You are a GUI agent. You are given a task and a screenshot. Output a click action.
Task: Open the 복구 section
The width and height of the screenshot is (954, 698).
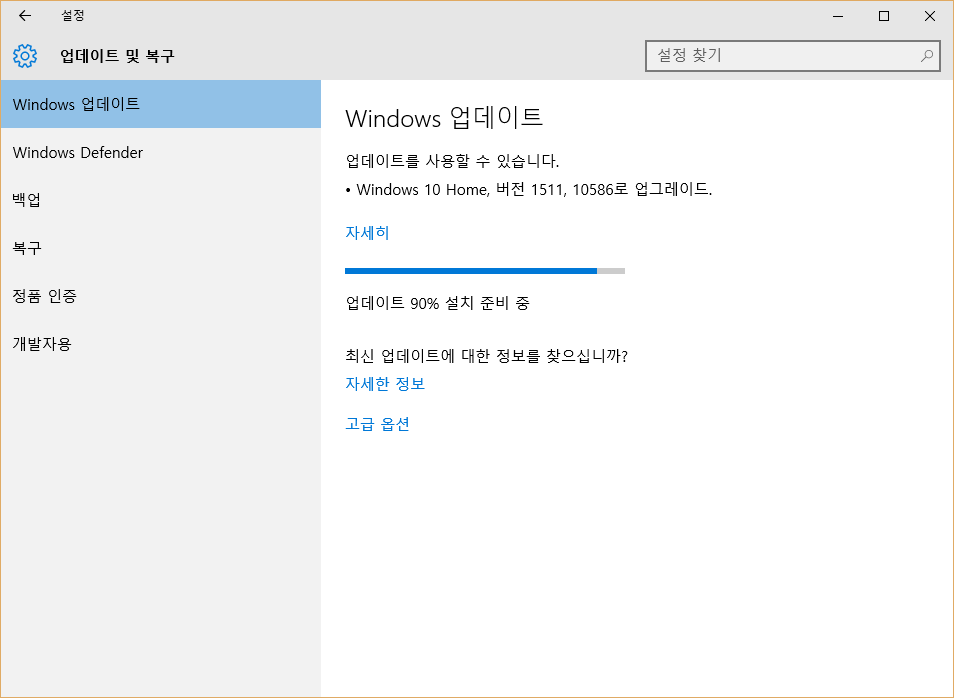(x=161, y=248)
